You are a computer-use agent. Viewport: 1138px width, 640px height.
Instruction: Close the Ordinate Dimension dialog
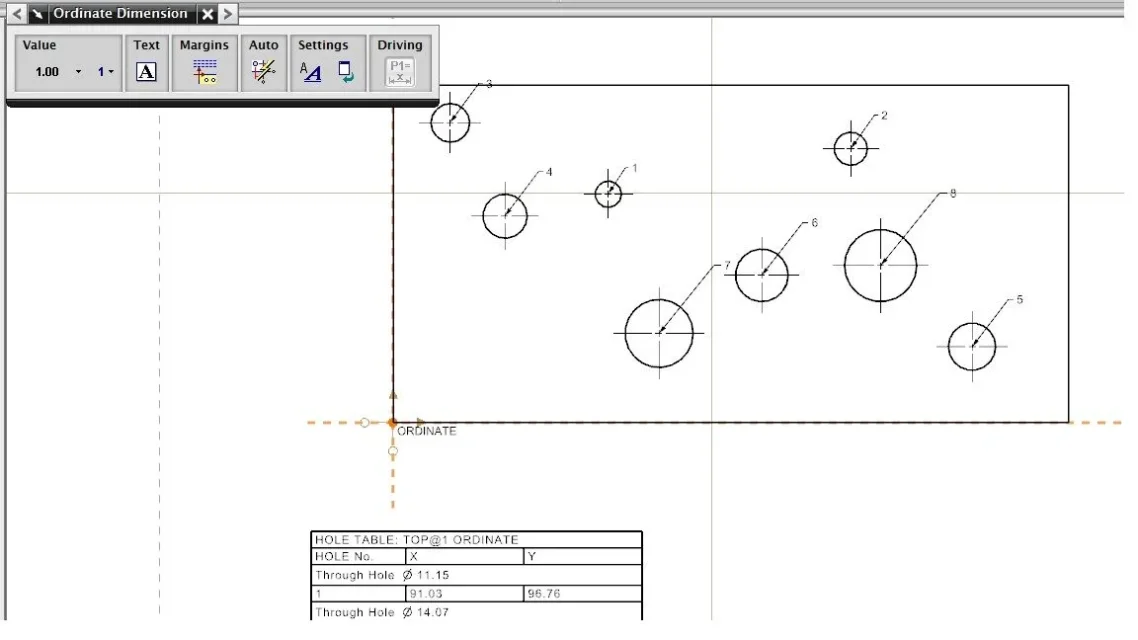(207, 14)
